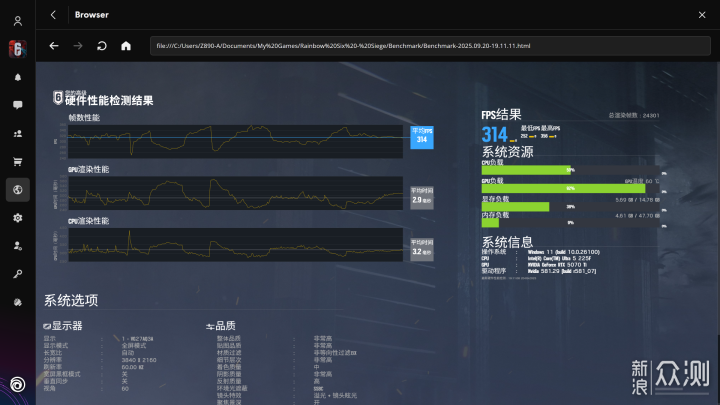Go to browser home page
The height and width of the screenshot is (405, 720).
pyautogui.click(x=126, y=46)
